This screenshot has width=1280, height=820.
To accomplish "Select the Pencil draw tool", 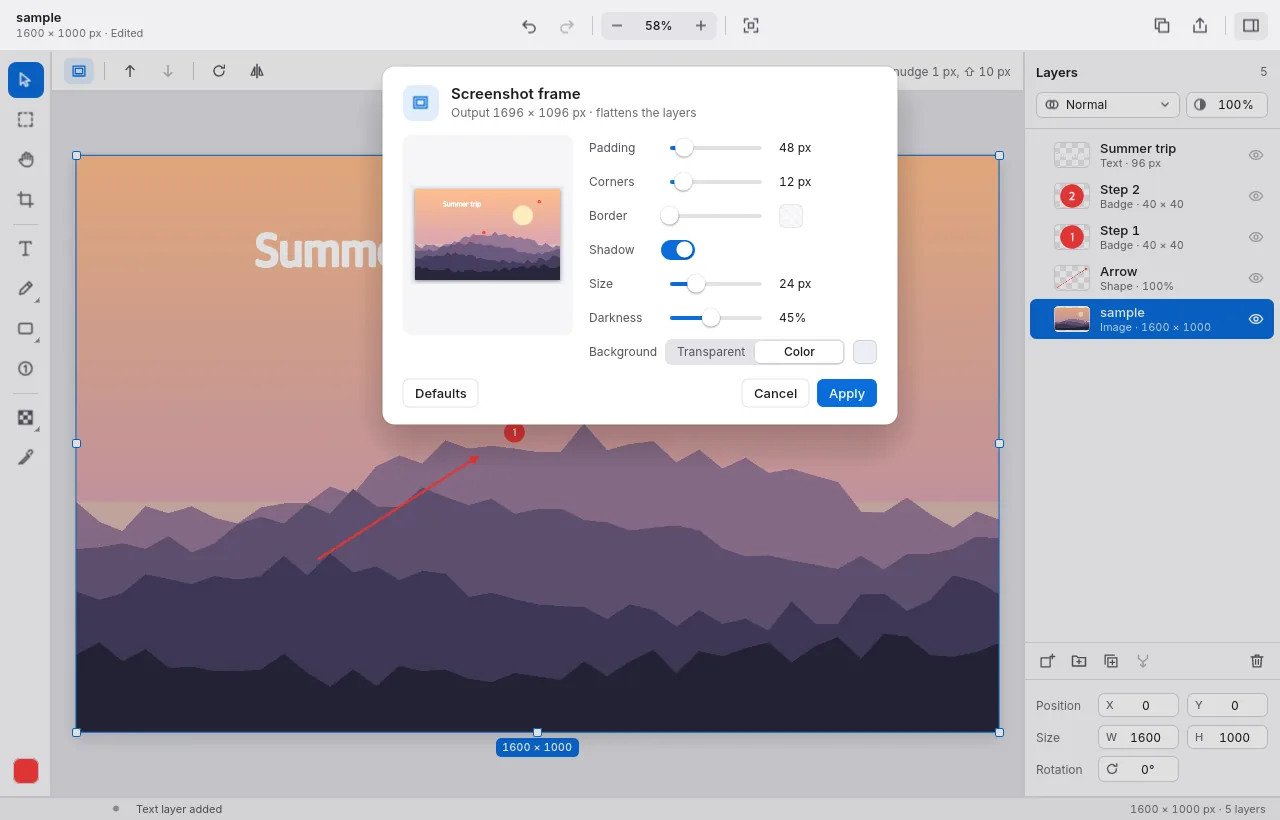I will click(26, 289).
